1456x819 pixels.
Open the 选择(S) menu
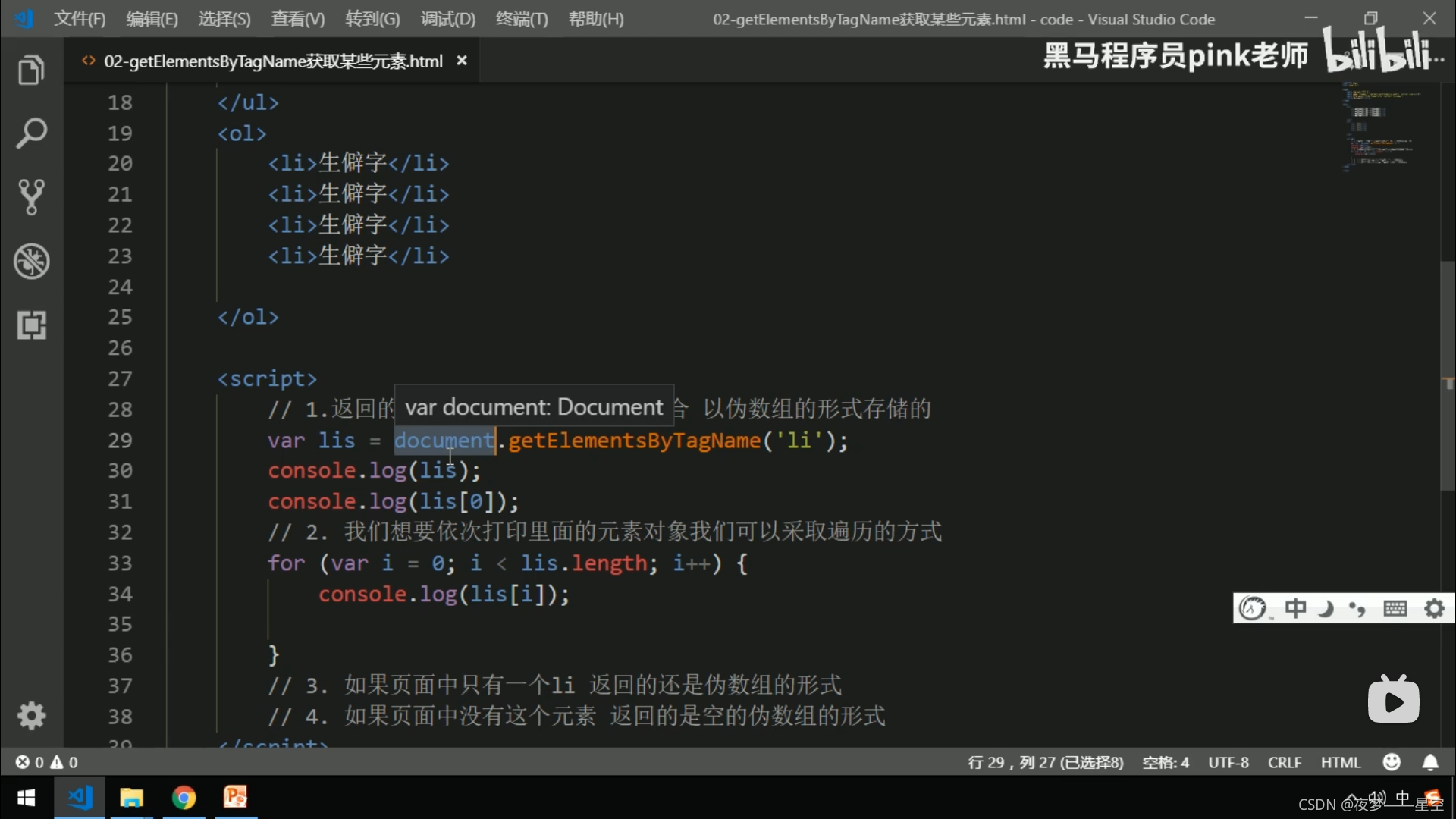[x=224, y=19]
